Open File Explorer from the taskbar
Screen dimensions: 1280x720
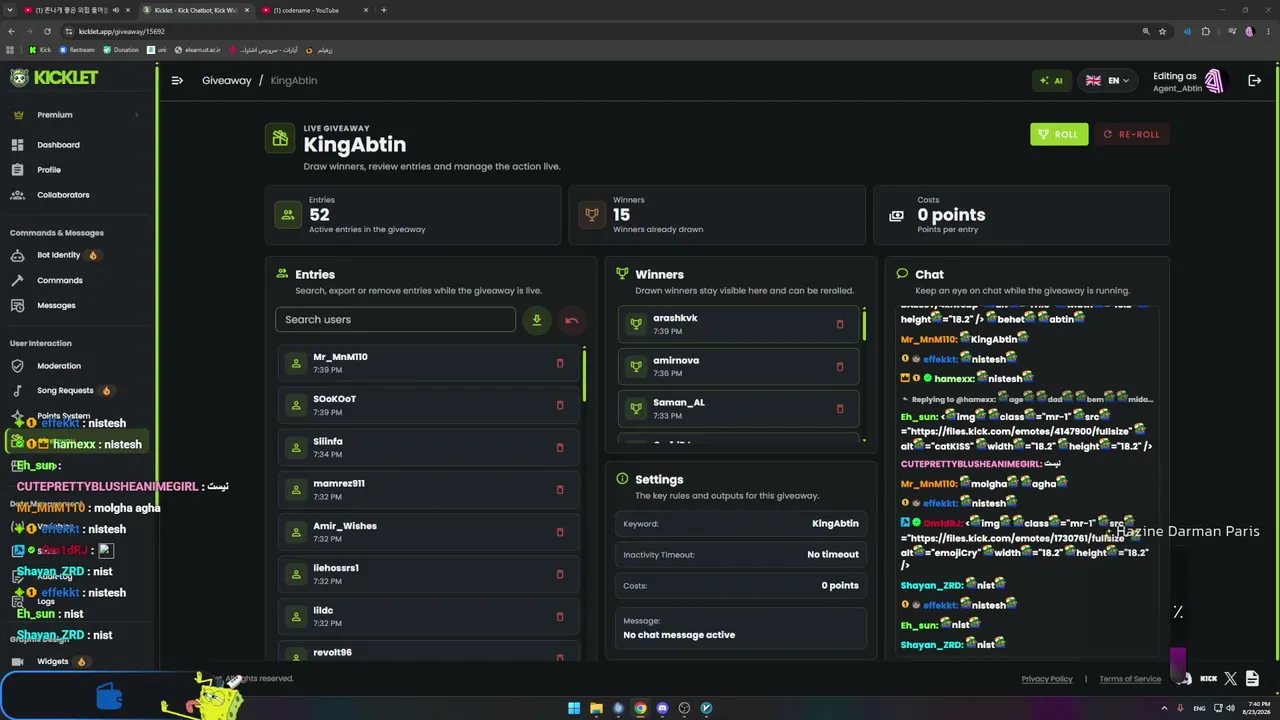596,708
